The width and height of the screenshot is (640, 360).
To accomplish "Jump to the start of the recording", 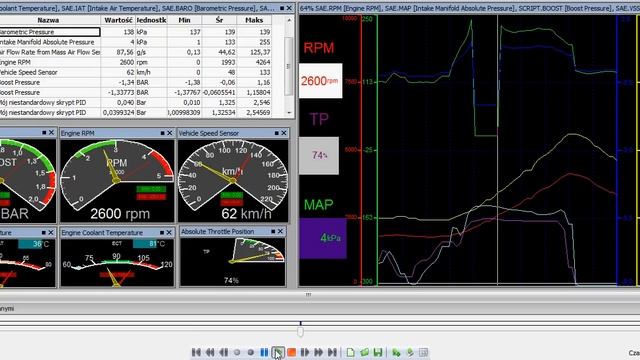I will coord(196,352).
